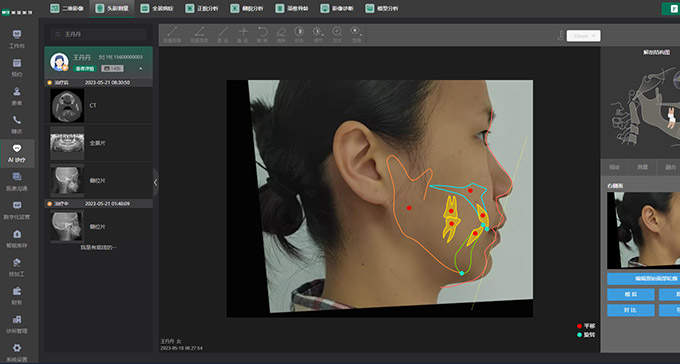The width and height of the screenshot is (680, 364).
Task: Open 系统设置 gear in the sidebar
Action: coord(16,352)
